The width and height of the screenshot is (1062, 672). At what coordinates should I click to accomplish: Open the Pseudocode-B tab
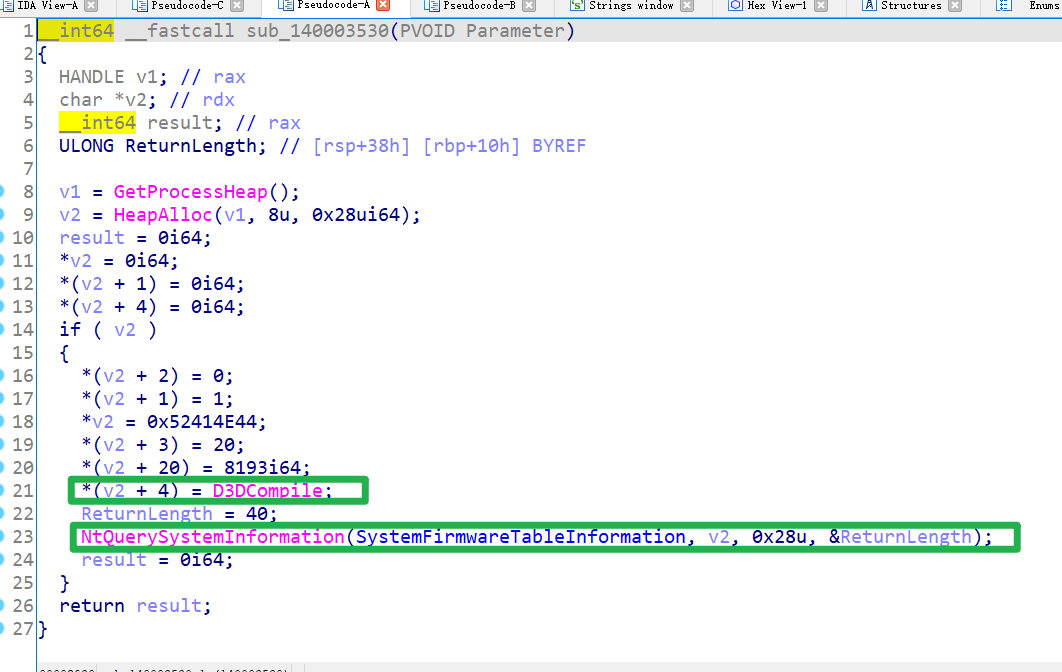coord(480,5)
